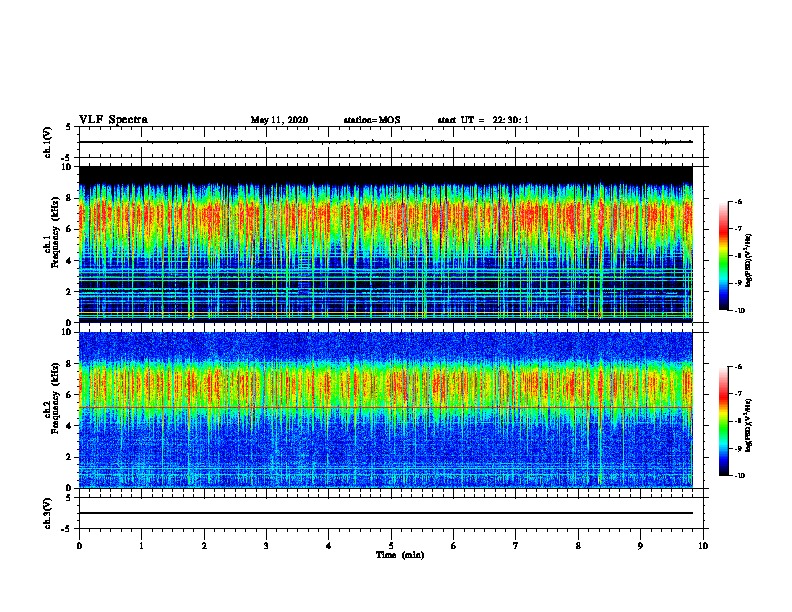Click the "2" frequency tick of ch.2 panel
Screen dimensions: 792x612
click(x=69, y=457)
